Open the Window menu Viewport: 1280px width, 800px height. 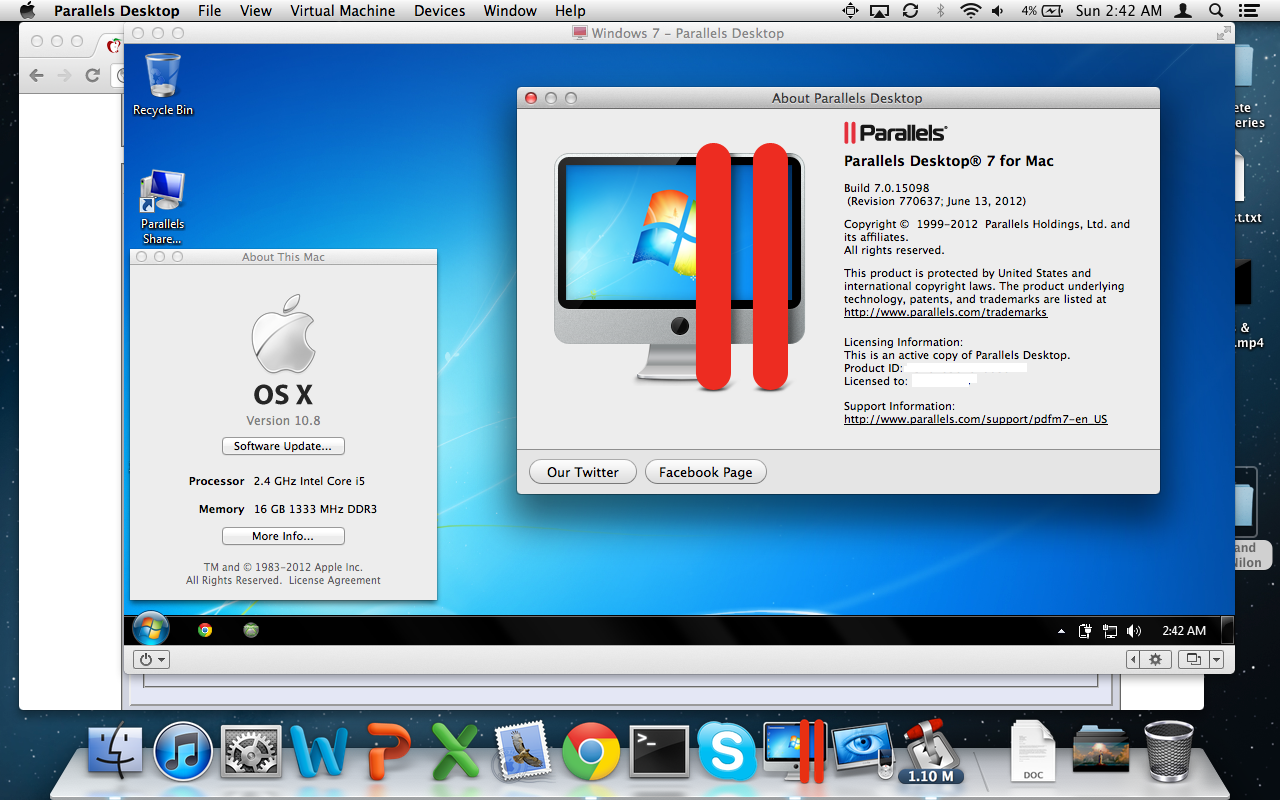tap(510, 11)
